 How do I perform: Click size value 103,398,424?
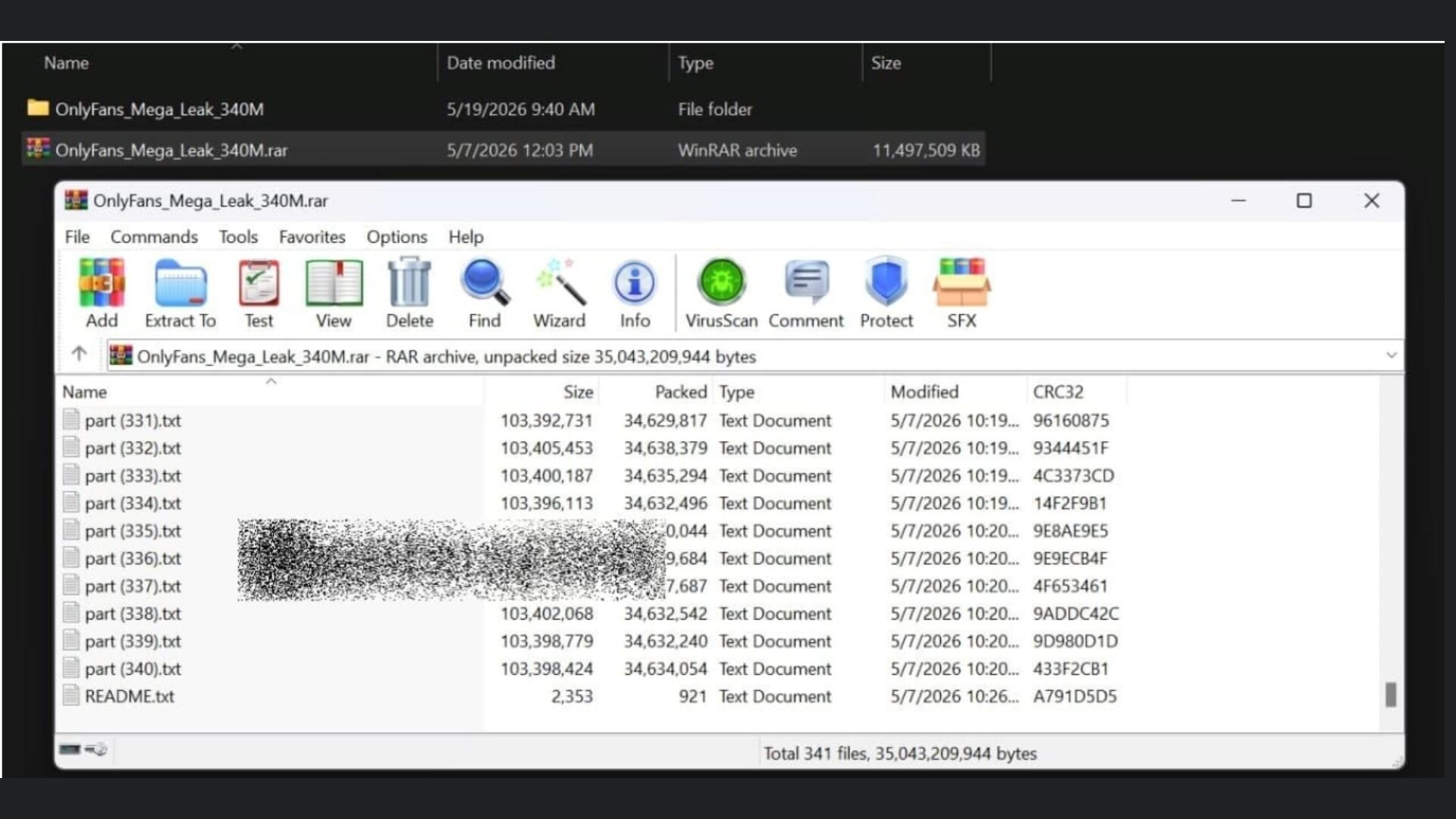tap(546, 669)
